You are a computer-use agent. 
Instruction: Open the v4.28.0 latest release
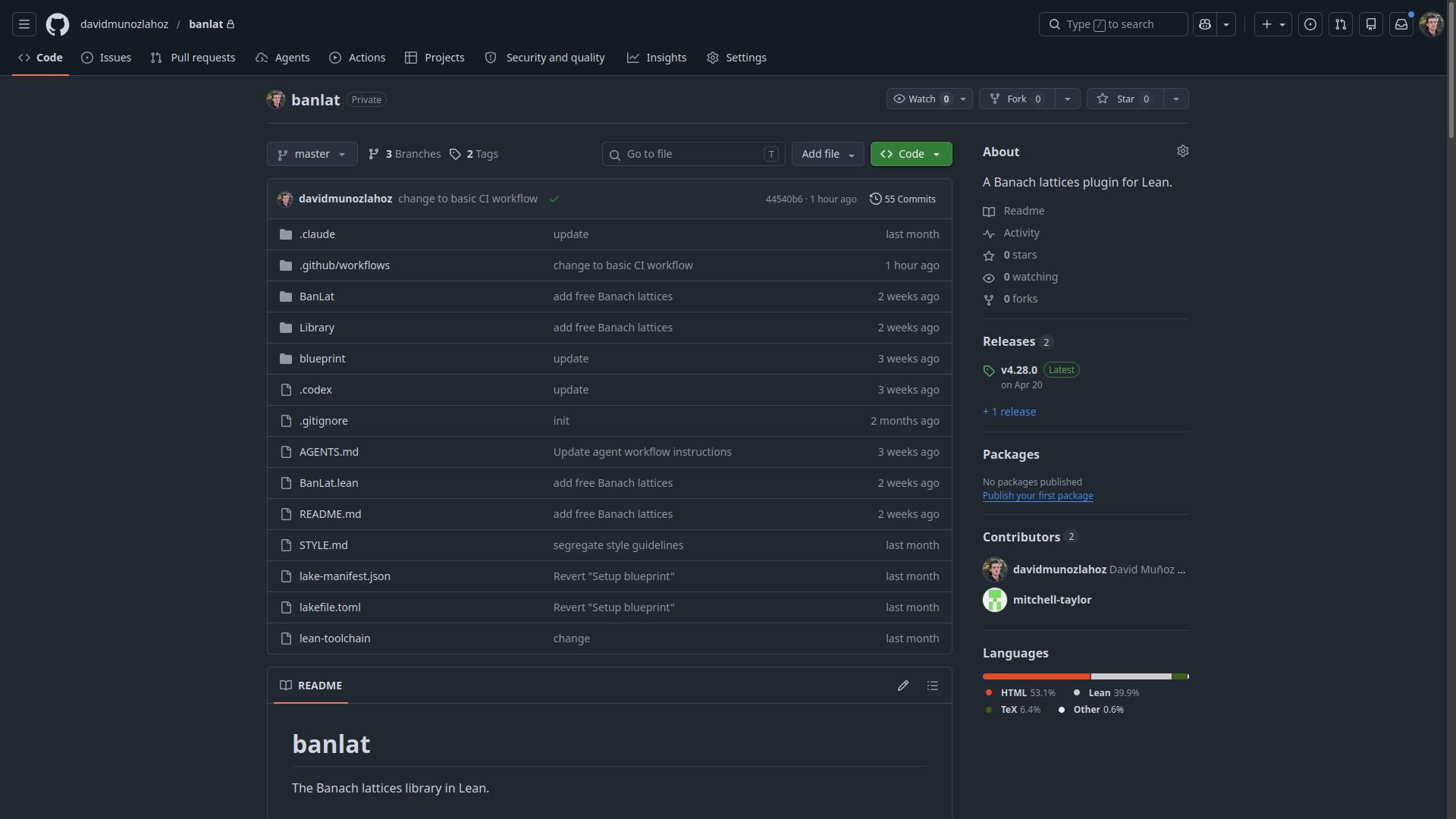(1018, 370)
